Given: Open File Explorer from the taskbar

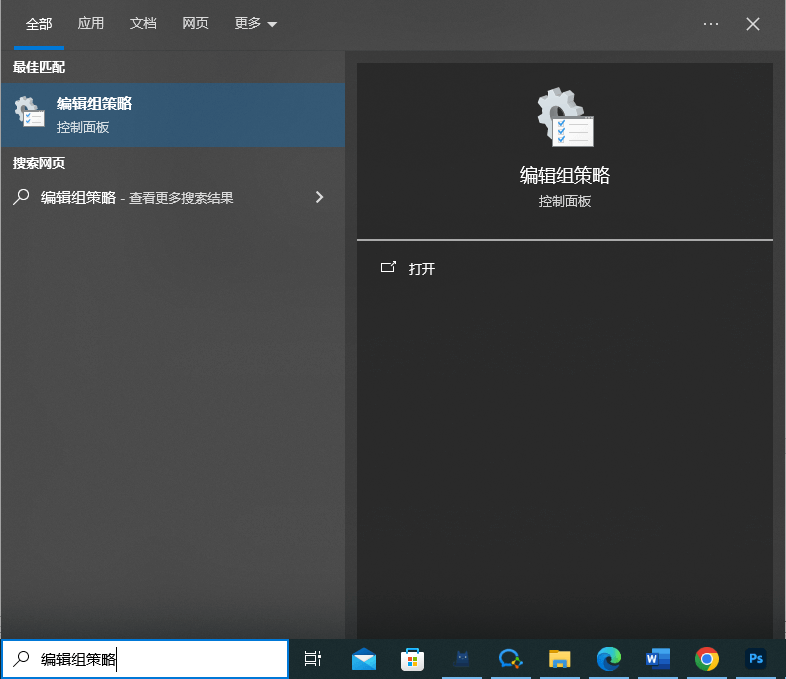Looking at the screenshot, I should pos(559,658).
